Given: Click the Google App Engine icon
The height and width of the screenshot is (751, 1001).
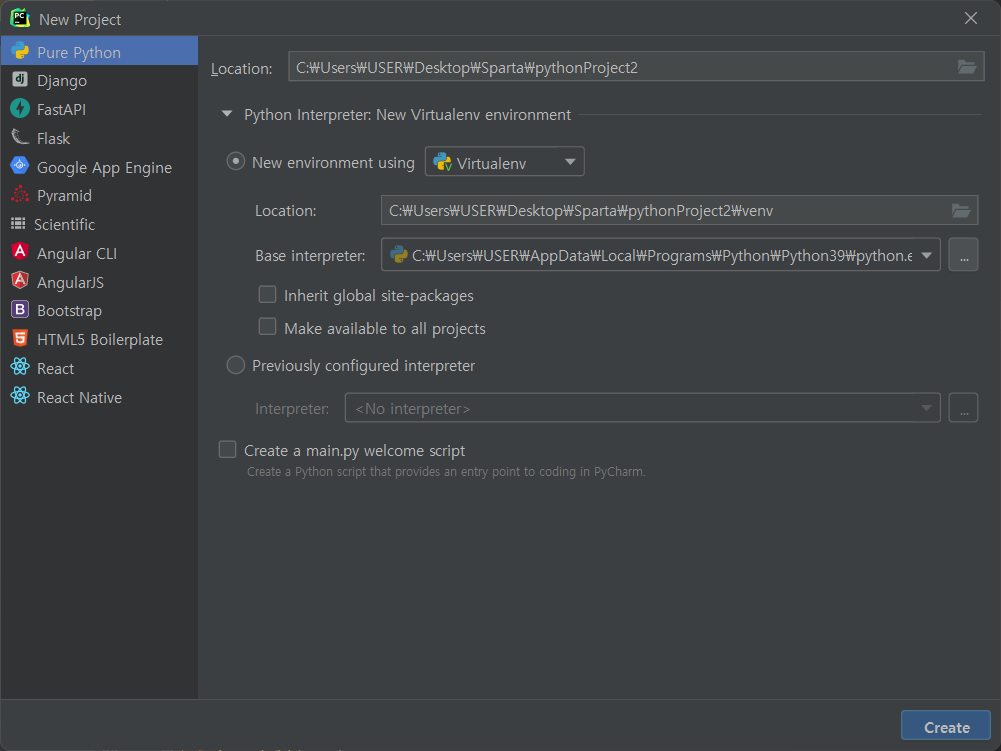Looking at the screenshot, I should (x=20, y=166).
